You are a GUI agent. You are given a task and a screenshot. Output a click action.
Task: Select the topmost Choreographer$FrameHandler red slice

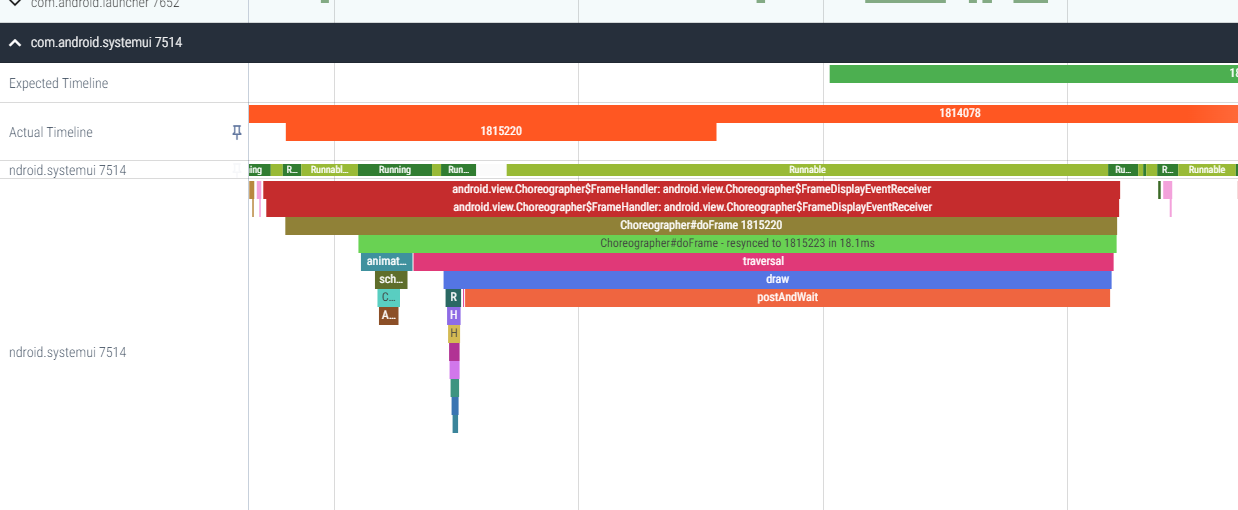[x=691, y=189]
